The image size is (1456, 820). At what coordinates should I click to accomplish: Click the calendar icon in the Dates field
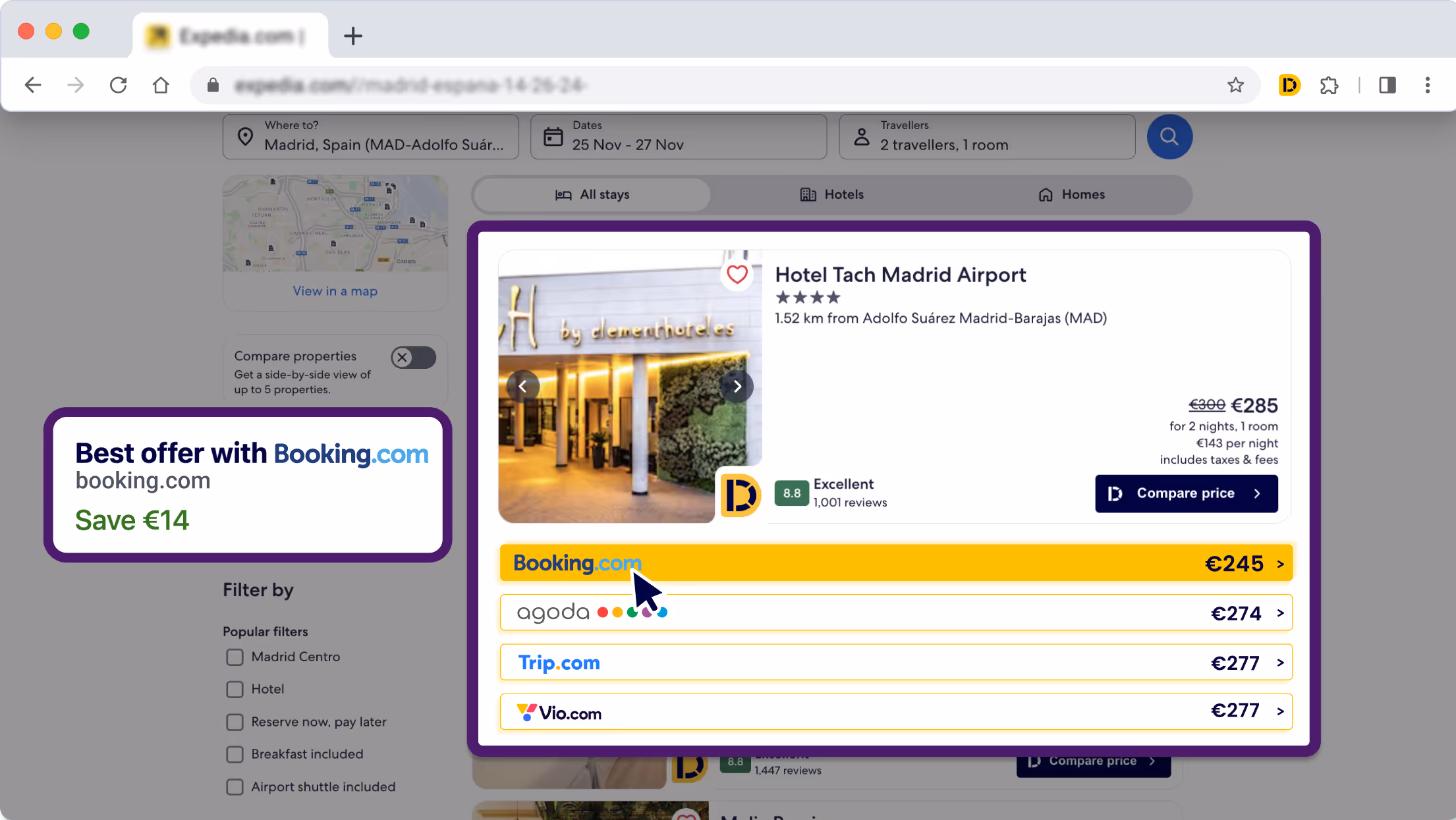[x=553, y=136]
